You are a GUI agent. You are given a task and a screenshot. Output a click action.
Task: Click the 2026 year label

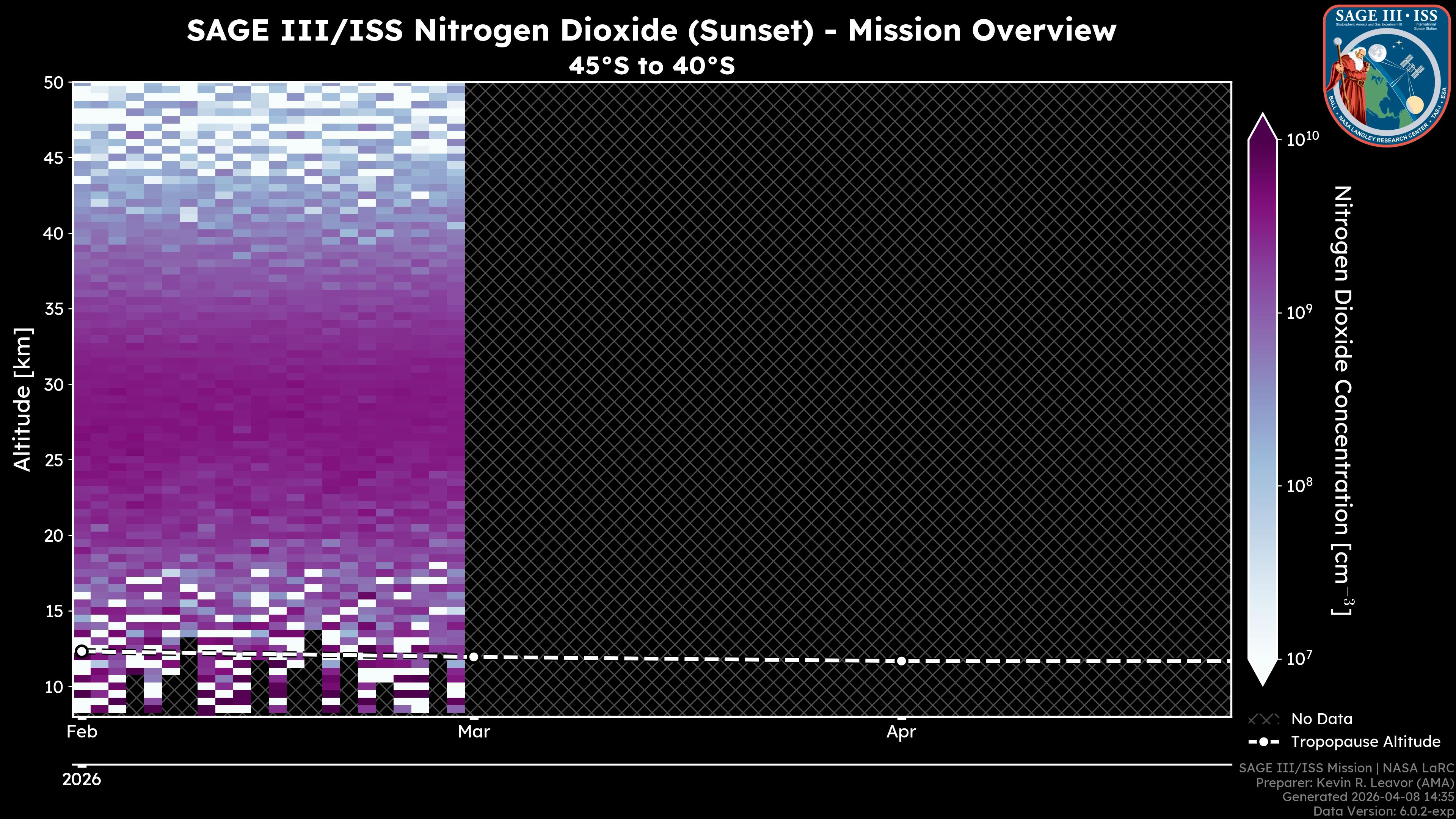[82, 780]
